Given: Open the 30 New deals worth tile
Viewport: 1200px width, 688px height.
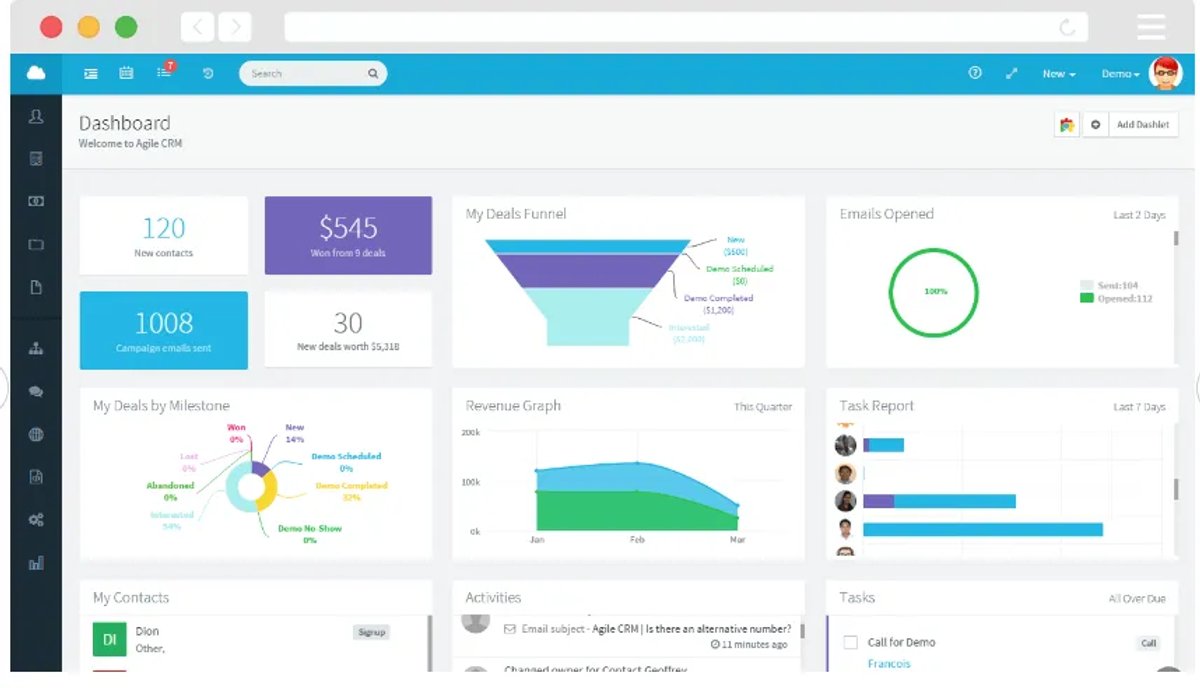Looking at the screenshot, I should tap(348, 329).
